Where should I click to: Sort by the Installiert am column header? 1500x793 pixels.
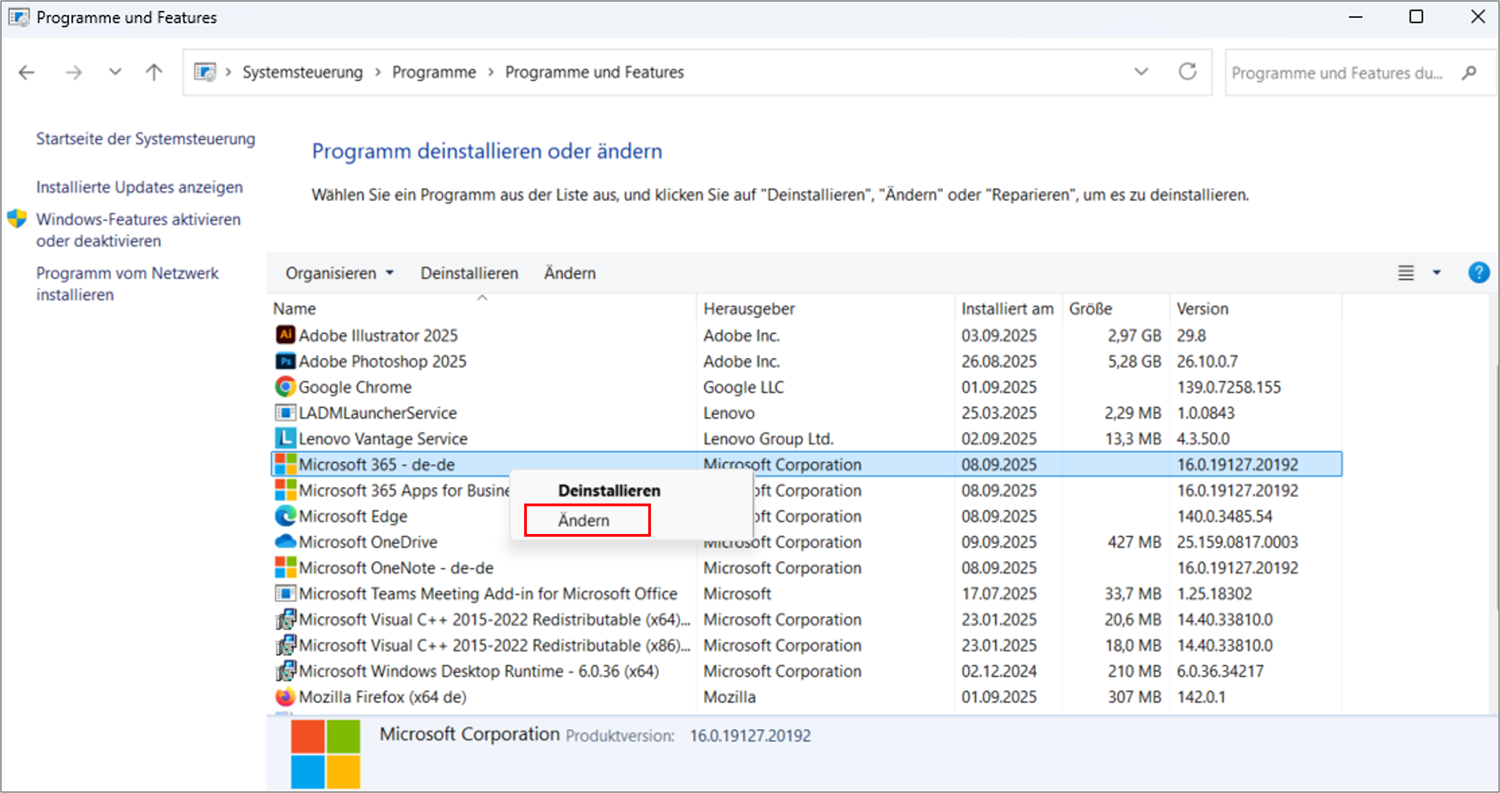(1008, 309)
